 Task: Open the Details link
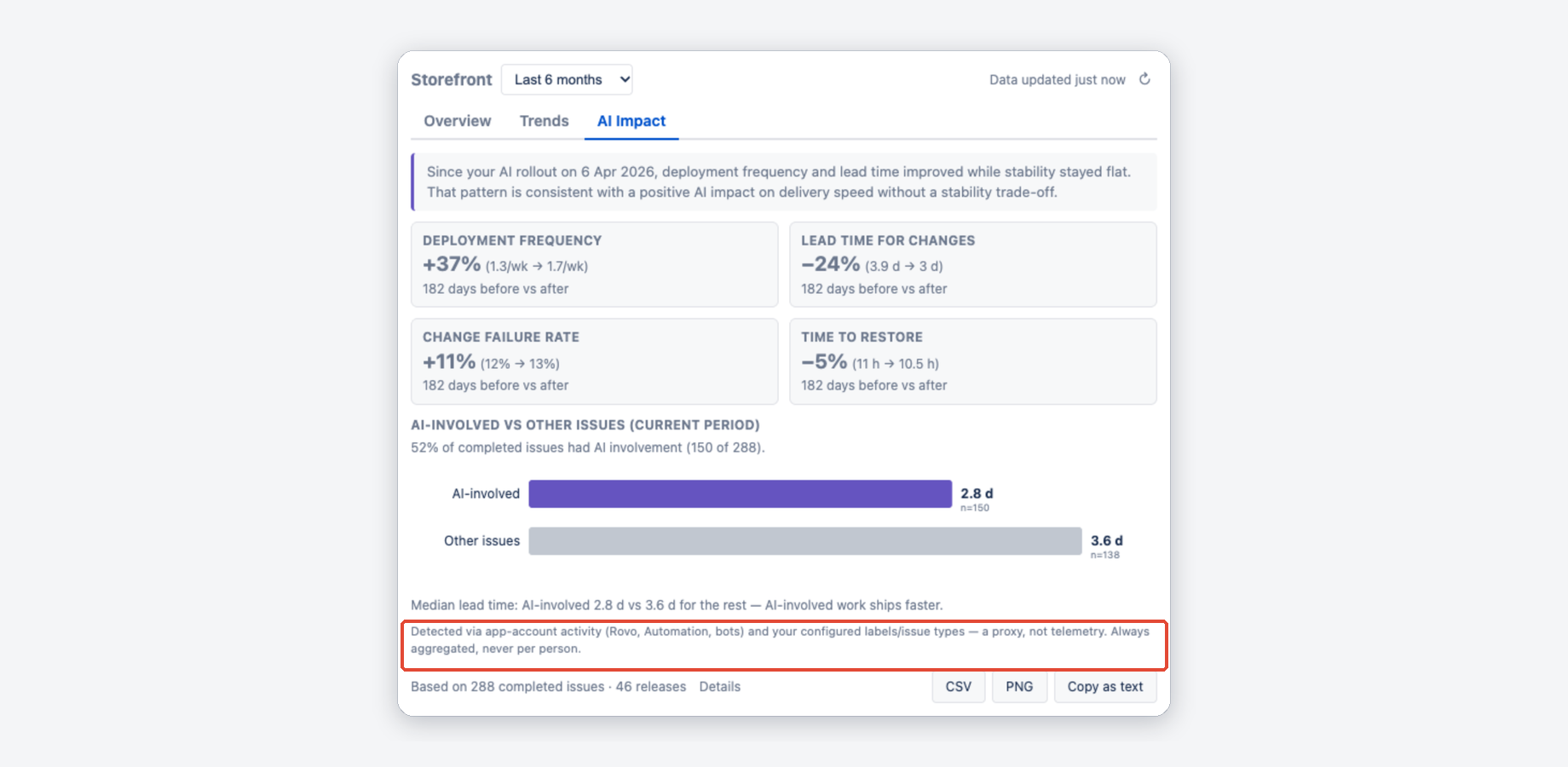click(720, 687)
